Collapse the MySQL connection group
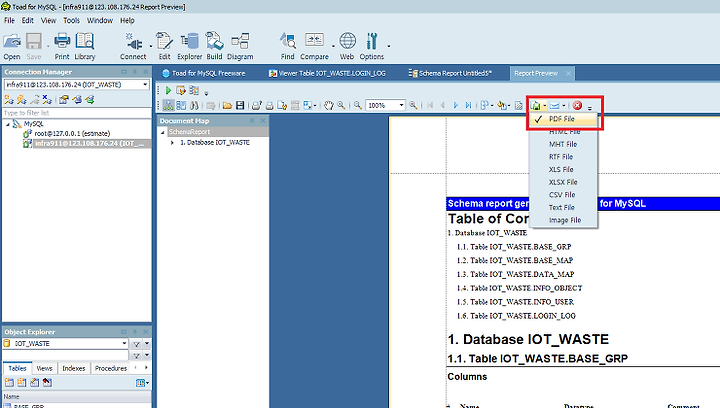Screen dimensions: 720x408 point(8,124)
